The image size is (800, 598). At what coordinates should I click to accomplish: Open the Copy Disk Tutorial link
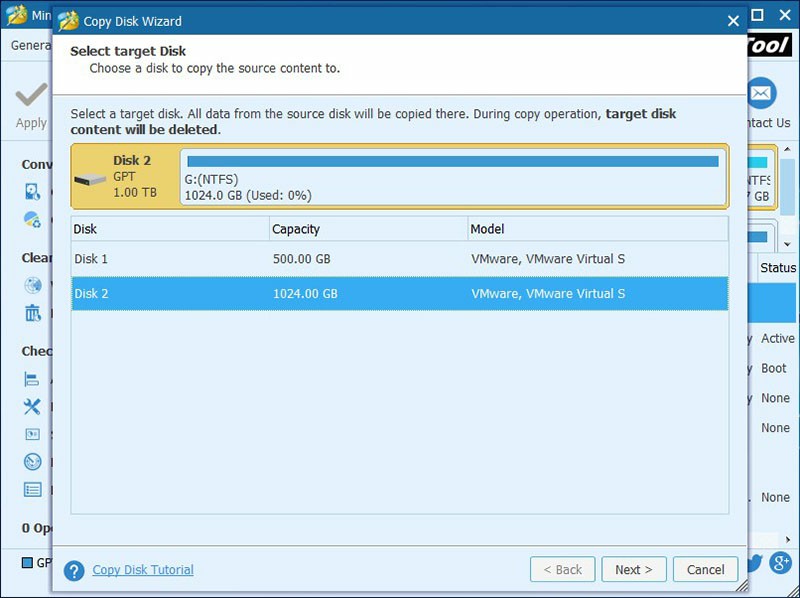pyautogui.click(x=143, y=569)
